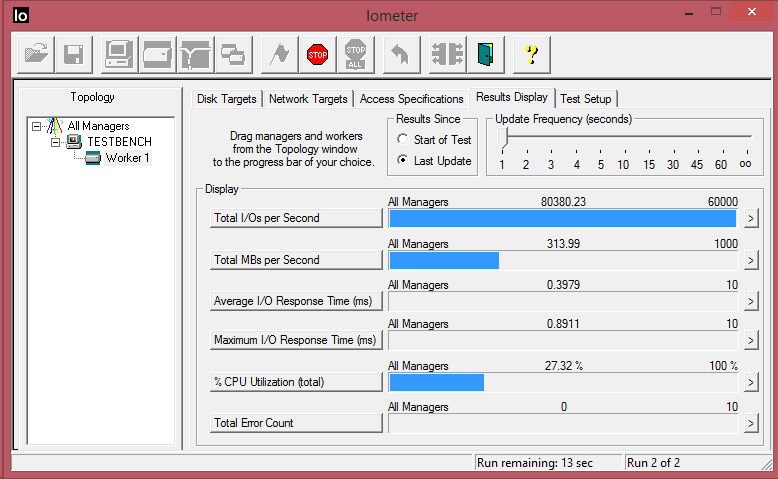Click the Start New Manager computer icon
The image size is (778, 479).
pos(120,55)
